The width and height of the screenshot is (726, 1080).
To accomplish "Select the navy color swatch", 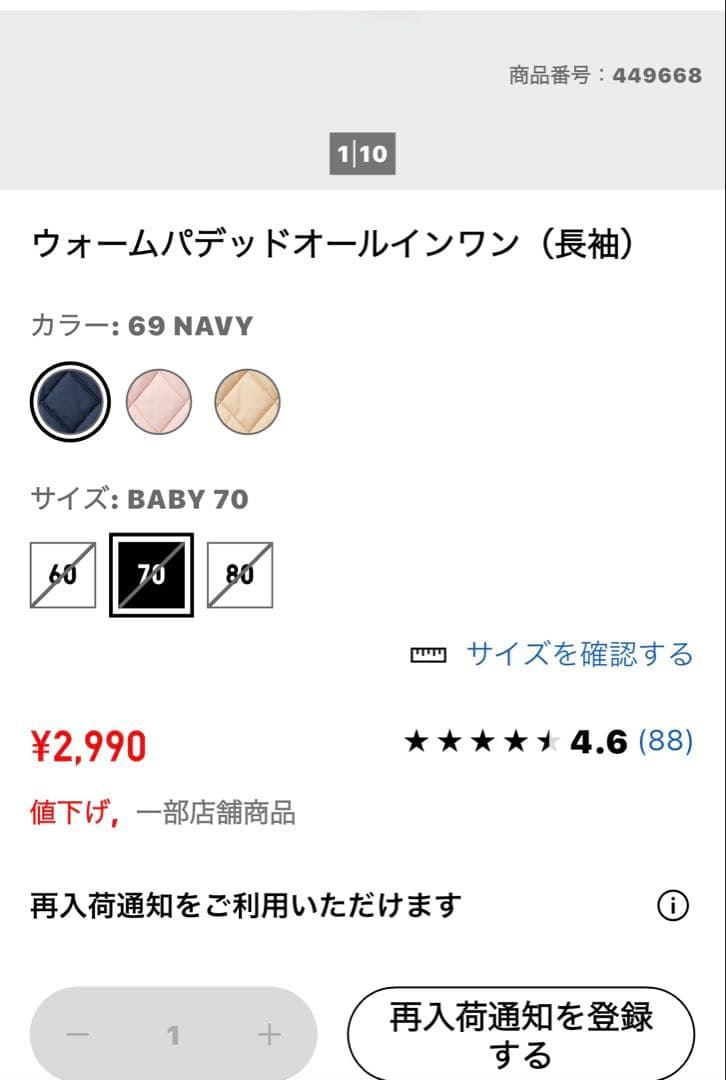I will (x=69, y=402).
